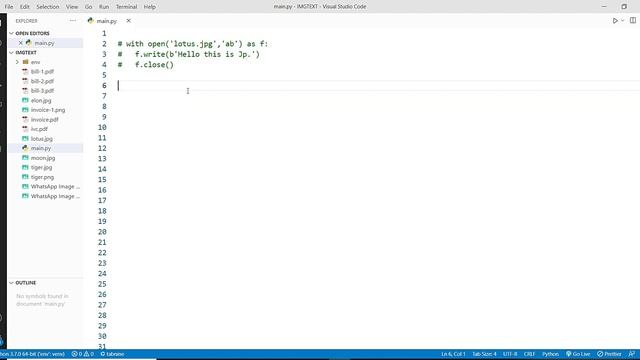Screen dimensions: 640x360
Task: Open ivc.pdf file
Action: pos(39,129)
